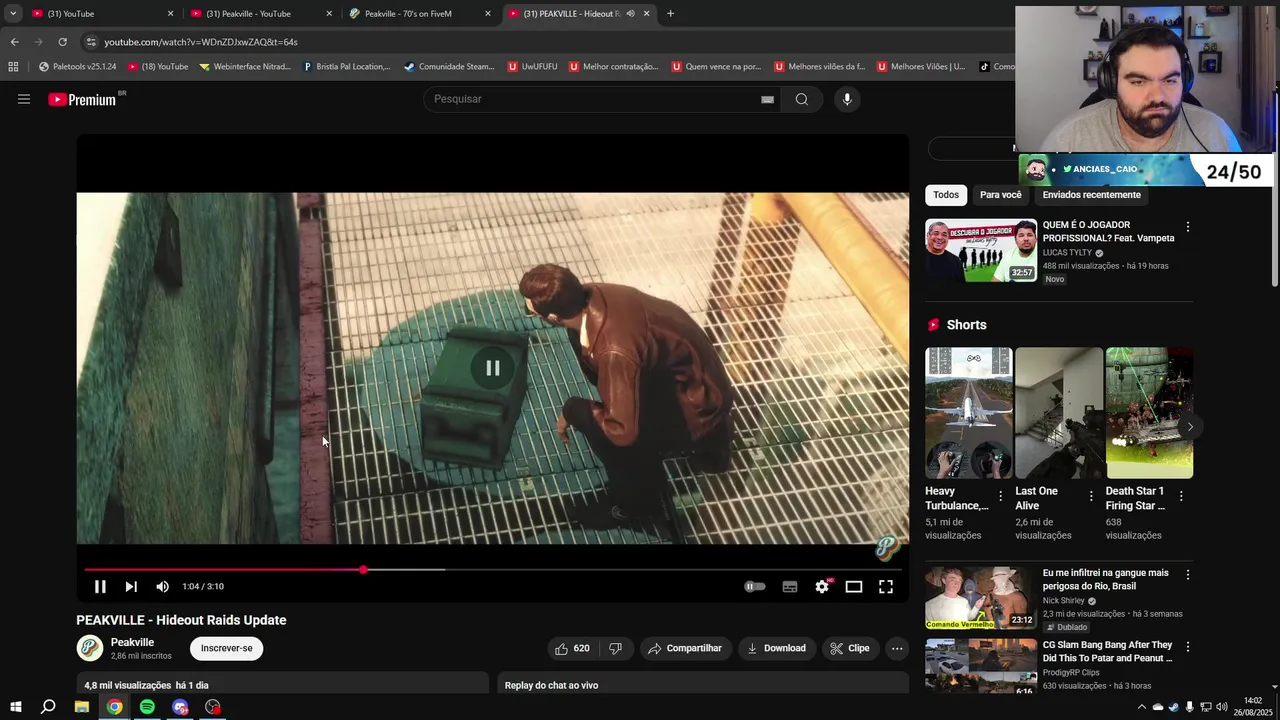The image size is (1280, 720).
Task: Seek on the video progress bar
Action: click(493, 570)
